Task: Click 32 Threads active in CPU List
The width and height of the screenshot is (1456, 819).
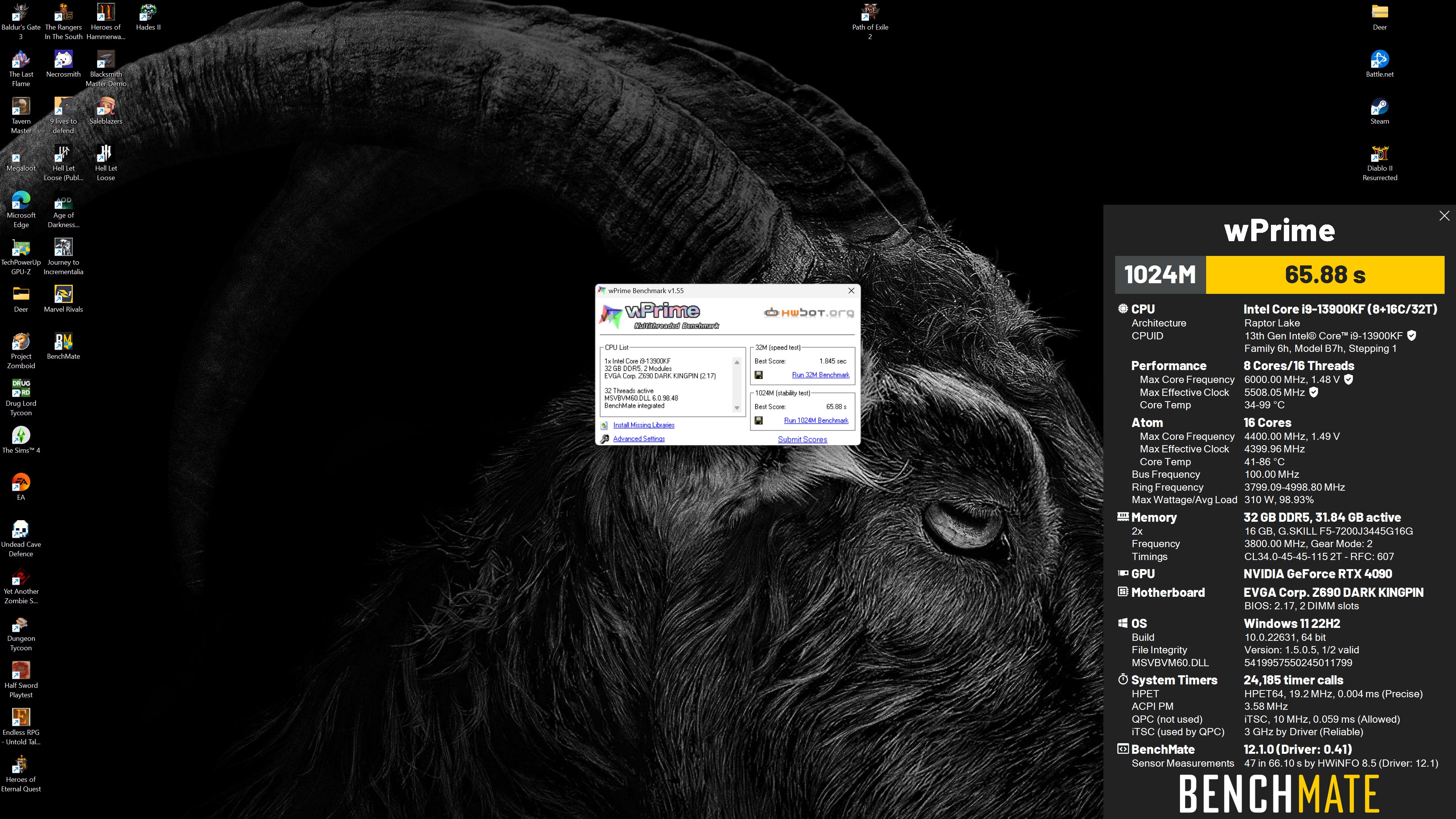Action: click(629, 391)
